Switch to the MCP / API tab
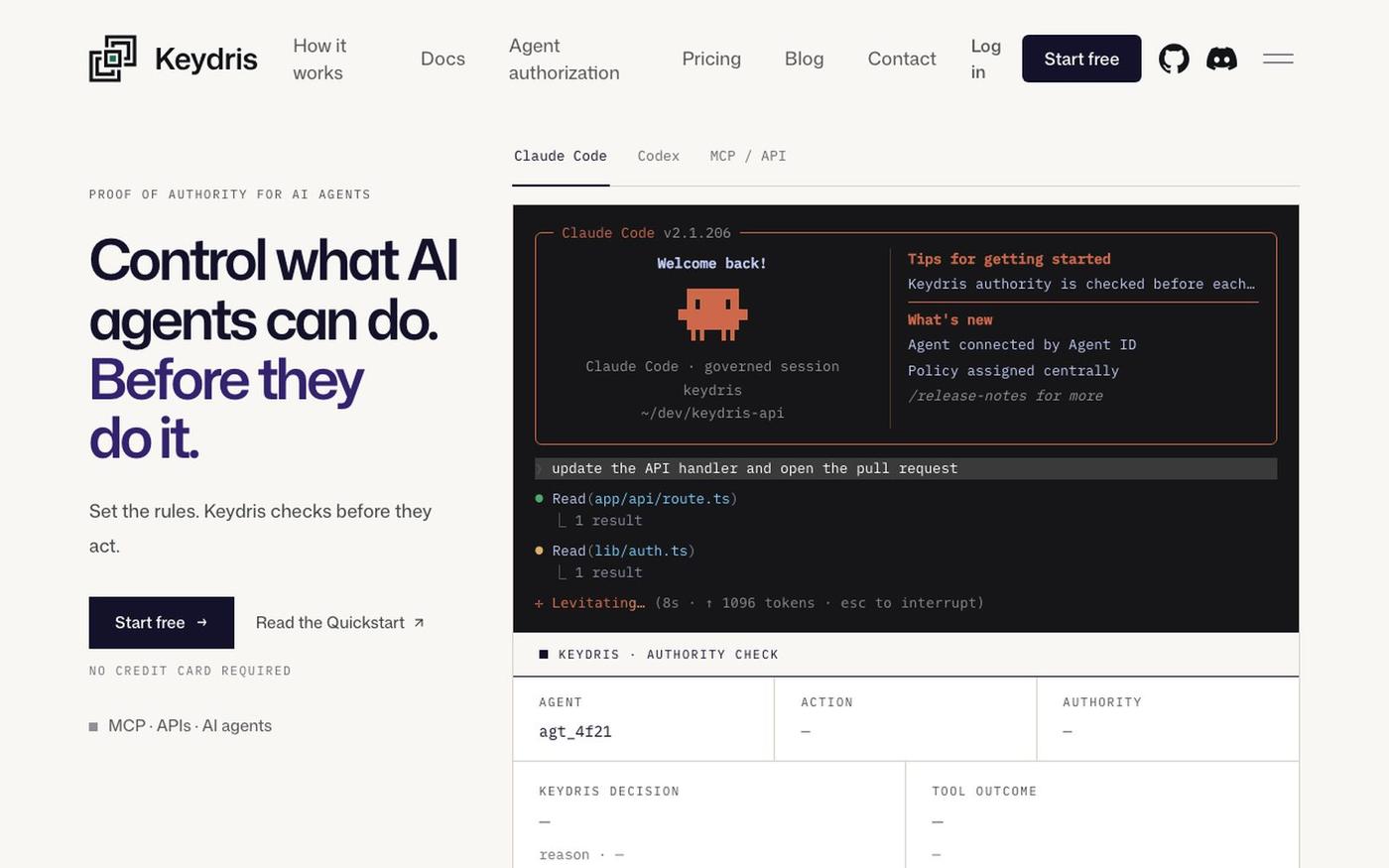This screenshot has height=868, width=1389. coord(748,156)
